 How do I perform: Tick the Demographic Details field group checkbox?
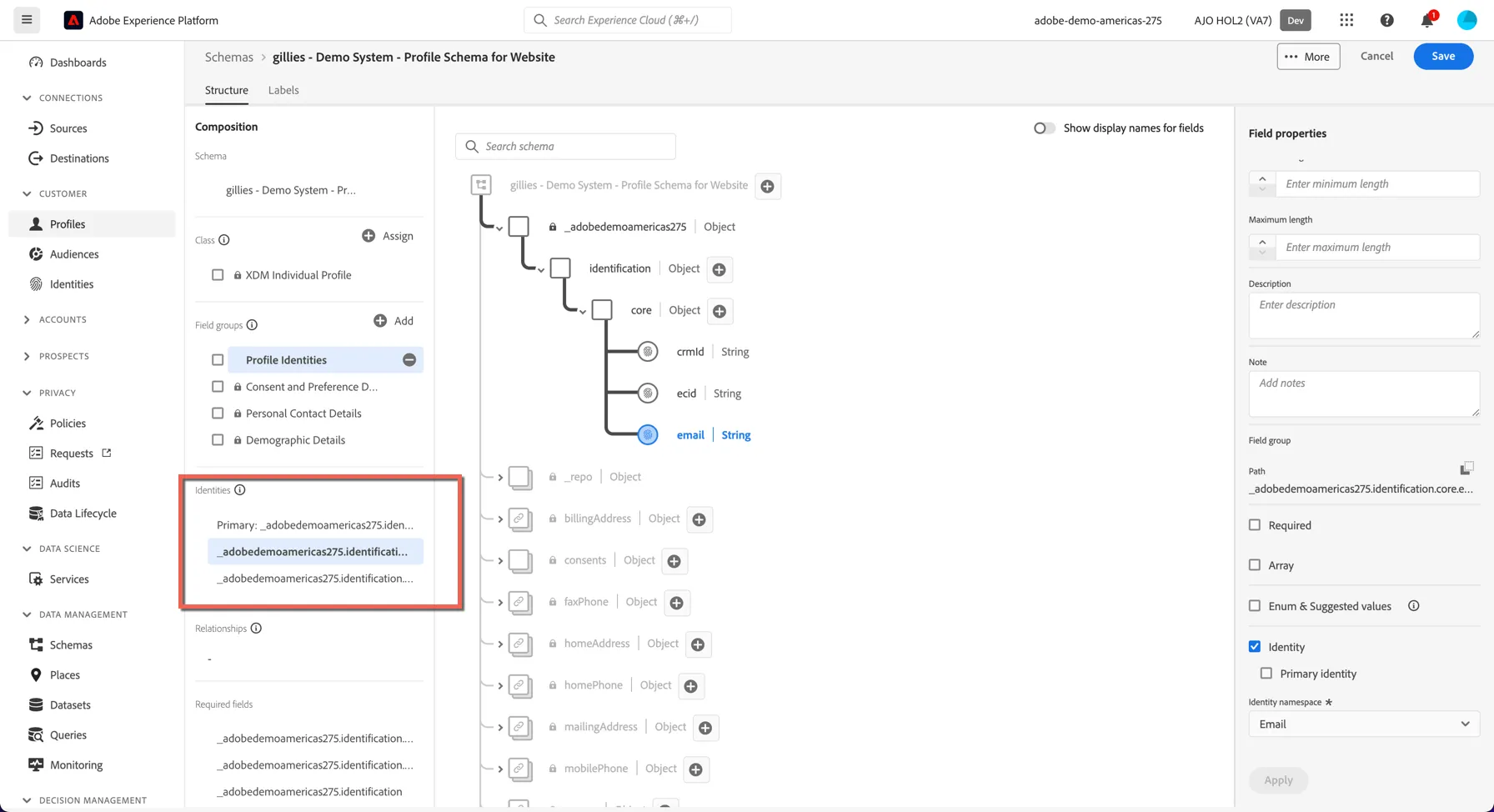click(218, 440)
